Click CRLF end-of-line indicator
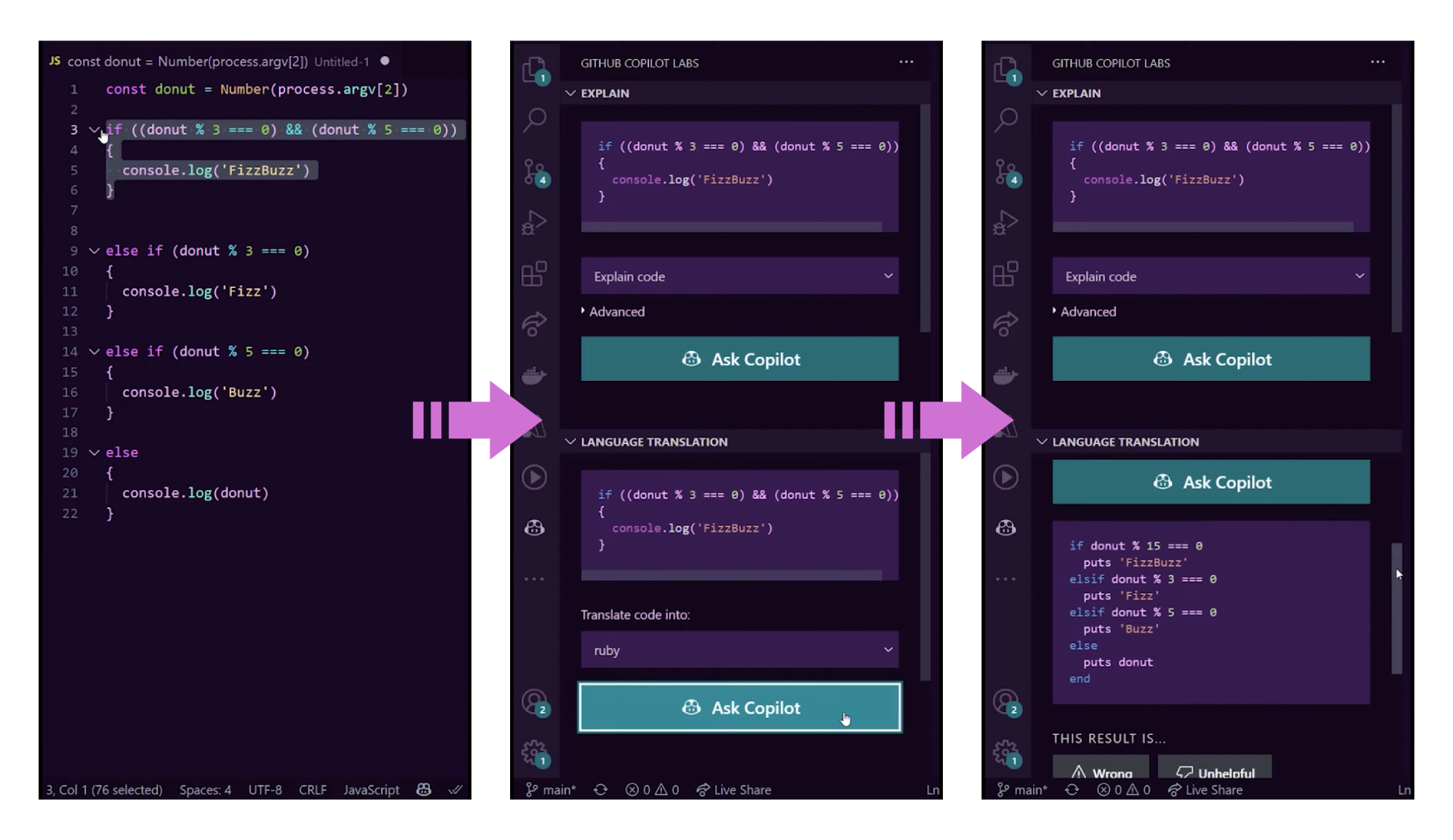This screenshot has height=840, width=1453. click(x=313, y=790)
